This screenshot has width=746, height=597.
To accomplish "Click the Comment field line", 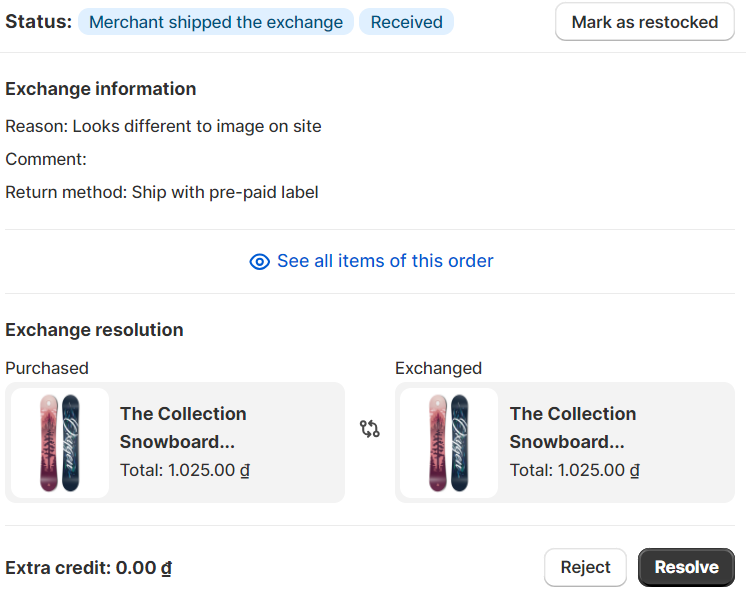I will pos(46,159).
